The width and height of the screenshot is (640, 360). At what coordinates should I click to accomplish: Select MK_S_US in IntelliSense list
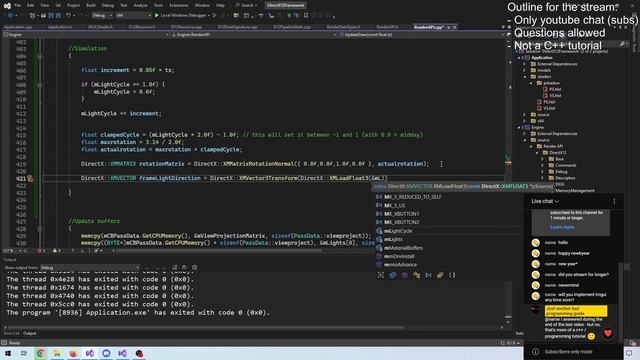point(449,205)
